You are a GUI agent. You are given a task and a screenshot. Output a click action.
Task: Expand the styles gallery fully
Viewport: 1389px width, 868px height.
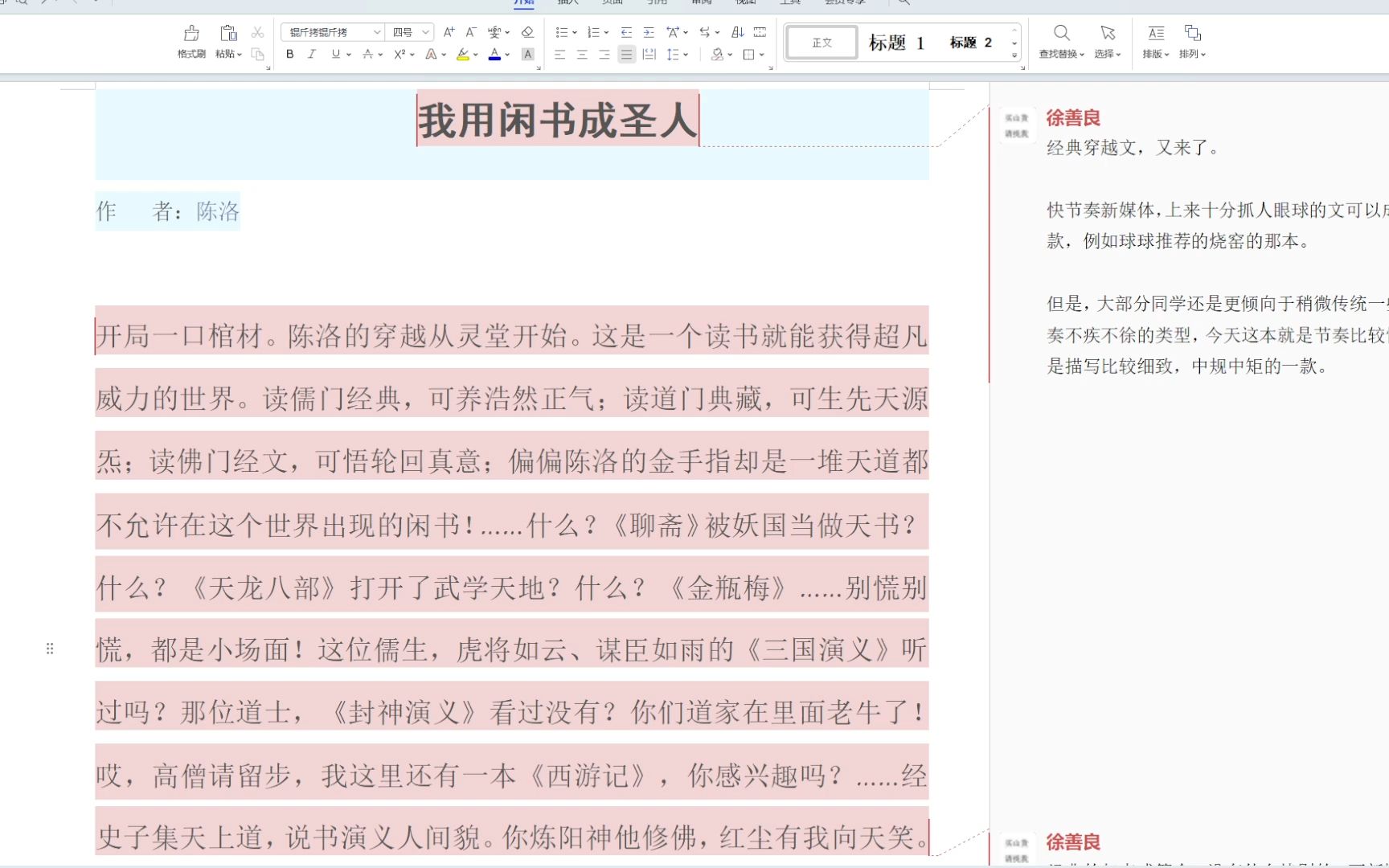[1015, 55]
